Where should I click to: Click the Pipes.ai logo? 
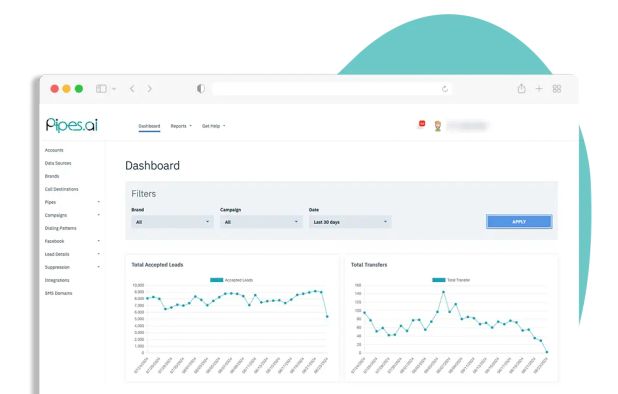click(x=72, y=125)
